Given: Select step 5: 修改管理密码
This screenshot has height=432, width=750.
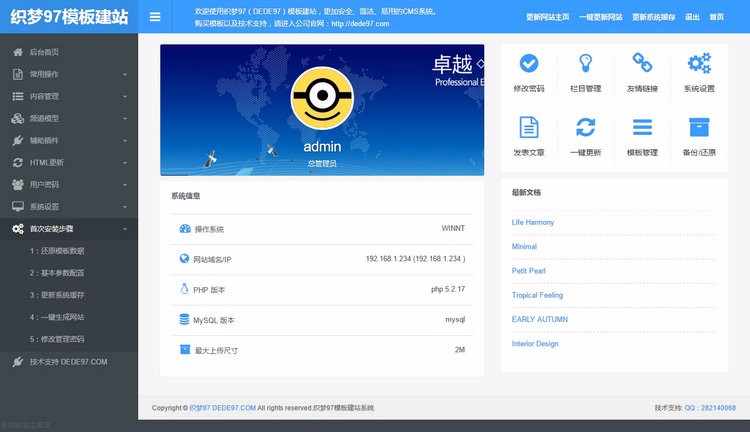Looking at the screenshot, I should [57, 339].
